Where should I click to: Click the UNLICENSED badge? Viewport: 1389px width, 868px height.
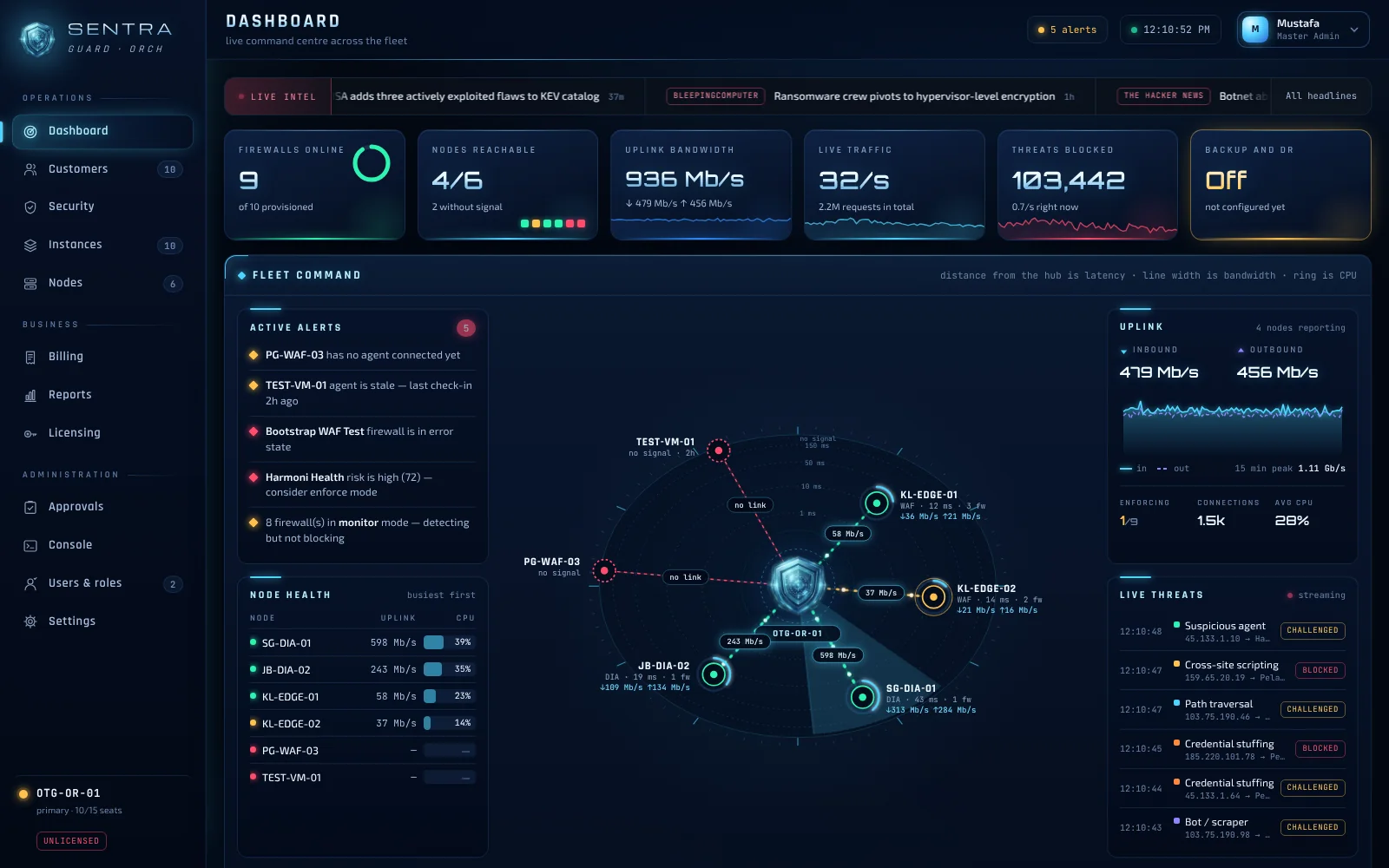tap(71, 840)
